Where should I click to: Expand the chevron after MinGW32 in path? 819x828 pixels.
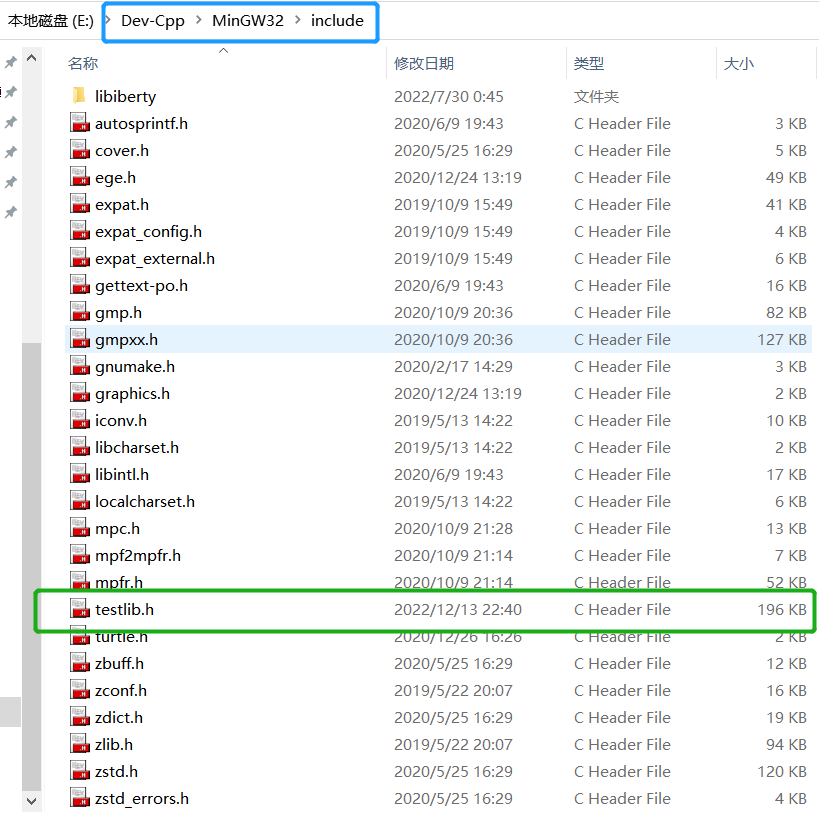click(298, 20)
